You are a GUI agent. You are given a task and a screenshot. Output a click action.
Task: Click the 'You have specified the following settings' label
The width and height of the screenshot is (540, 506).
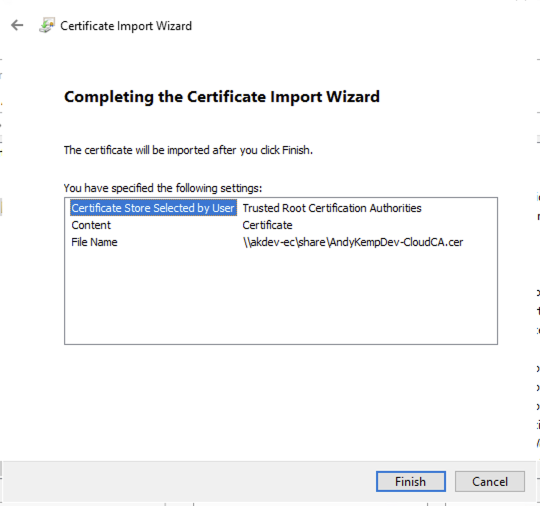tap(163, 188)
